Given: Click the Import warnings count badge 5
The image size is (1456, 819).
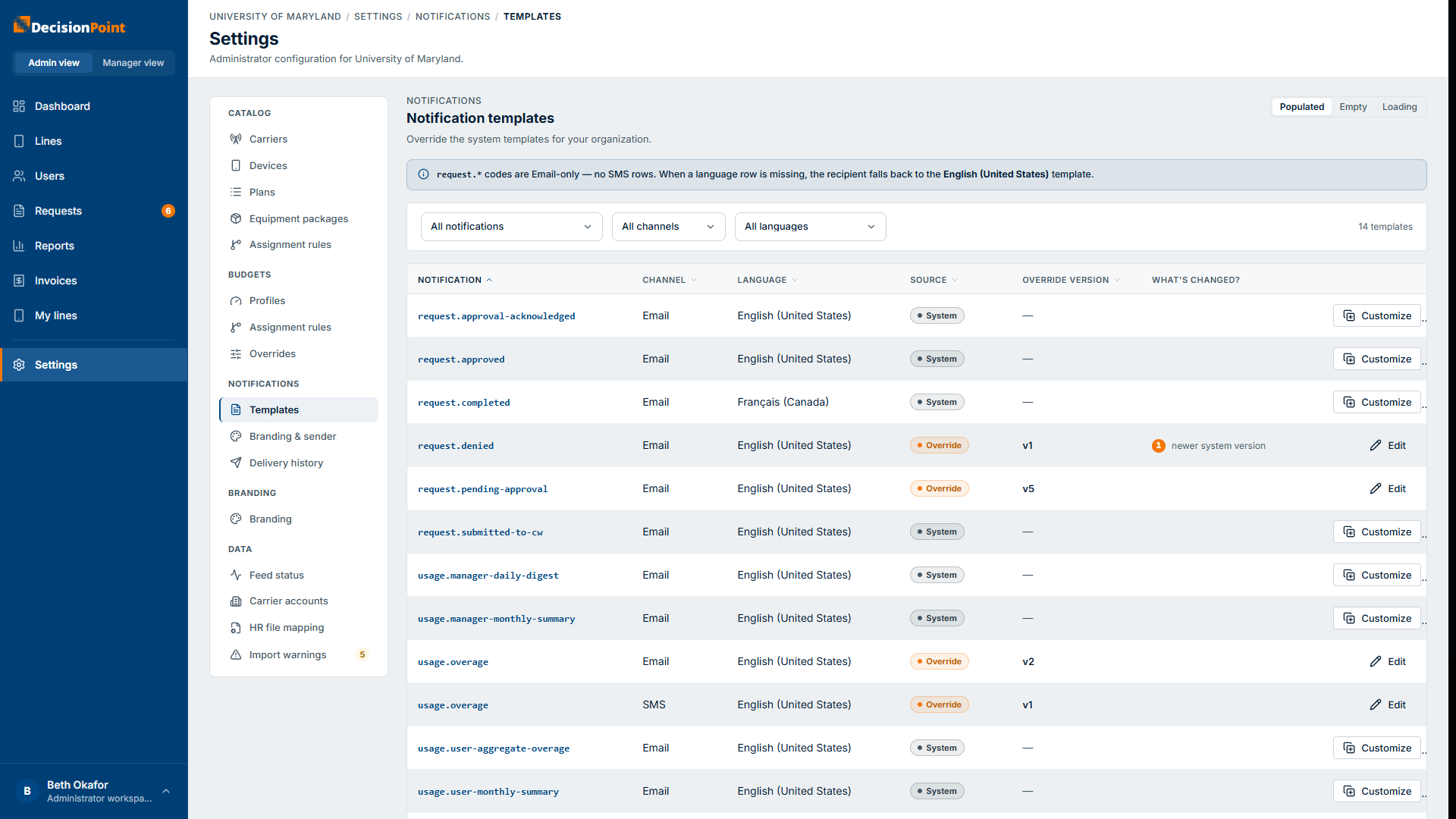Looking at the screenshot, I should coord(362,654).
